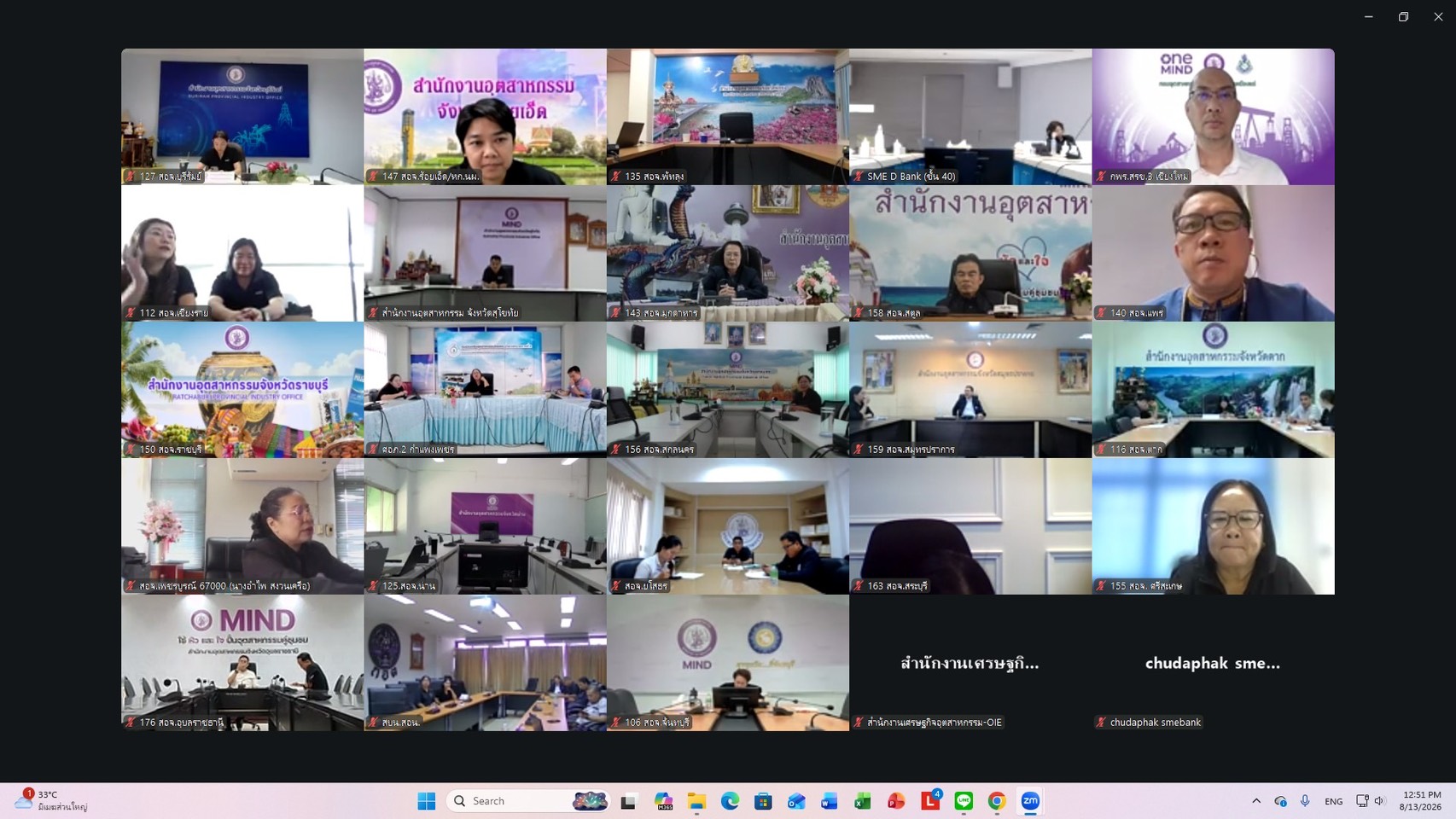Select the 147 tile with woman in black
1456x819 pixels.
tap(485, 117)
